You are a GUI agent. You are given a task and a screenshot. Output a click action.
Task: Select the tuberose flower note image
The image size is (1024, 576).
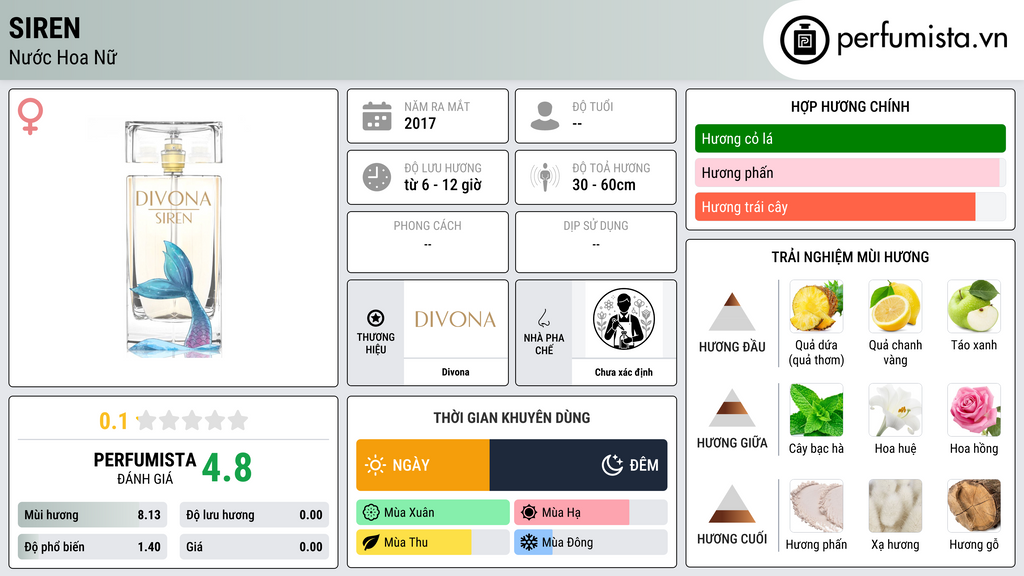pyautogui.click(x=895, y=409)
